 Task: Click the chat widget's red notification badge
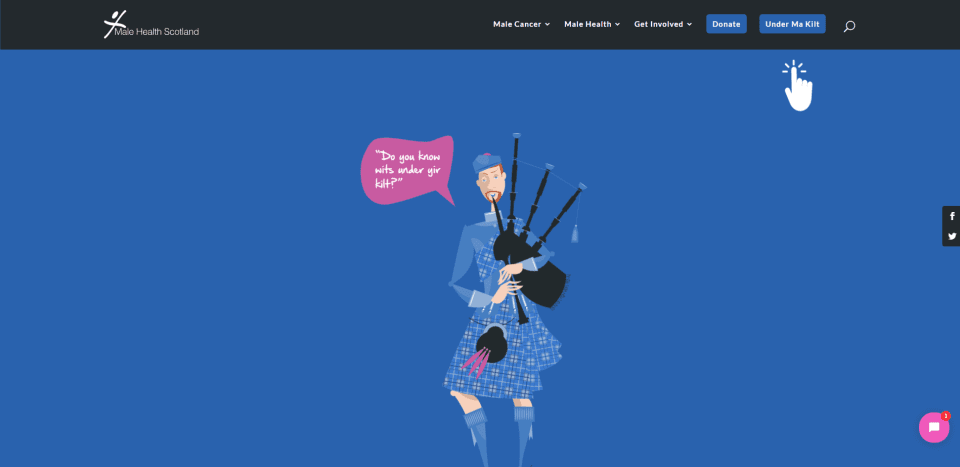click(945, 416)
